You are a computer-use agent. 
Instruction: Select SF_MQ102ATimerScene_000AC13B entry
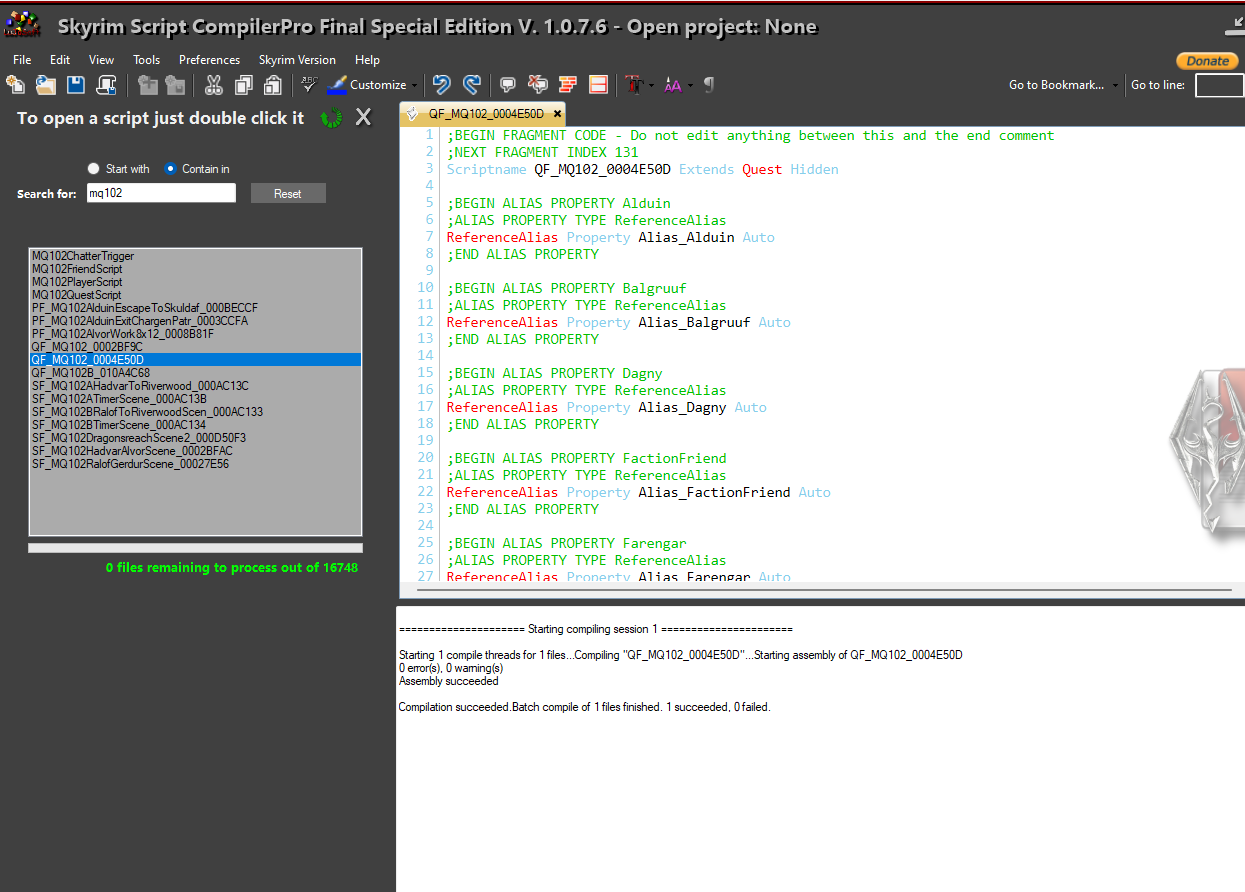[x=195, y=399]
